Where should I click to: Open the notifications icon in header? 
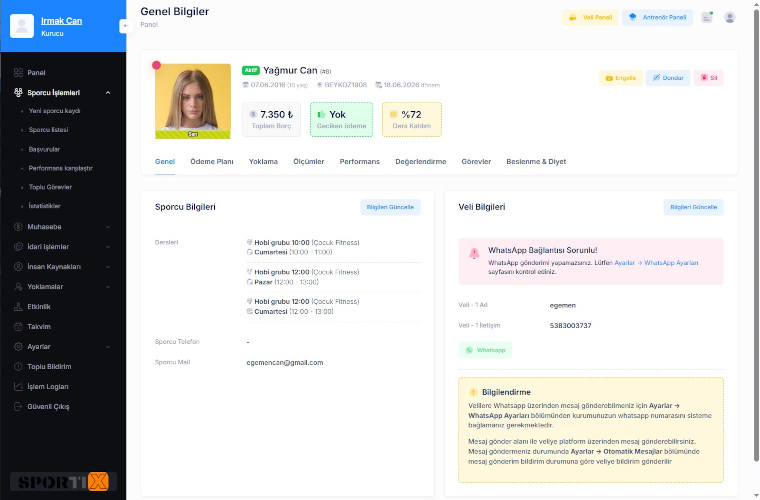pyautogui.click(x=707, y=17)
